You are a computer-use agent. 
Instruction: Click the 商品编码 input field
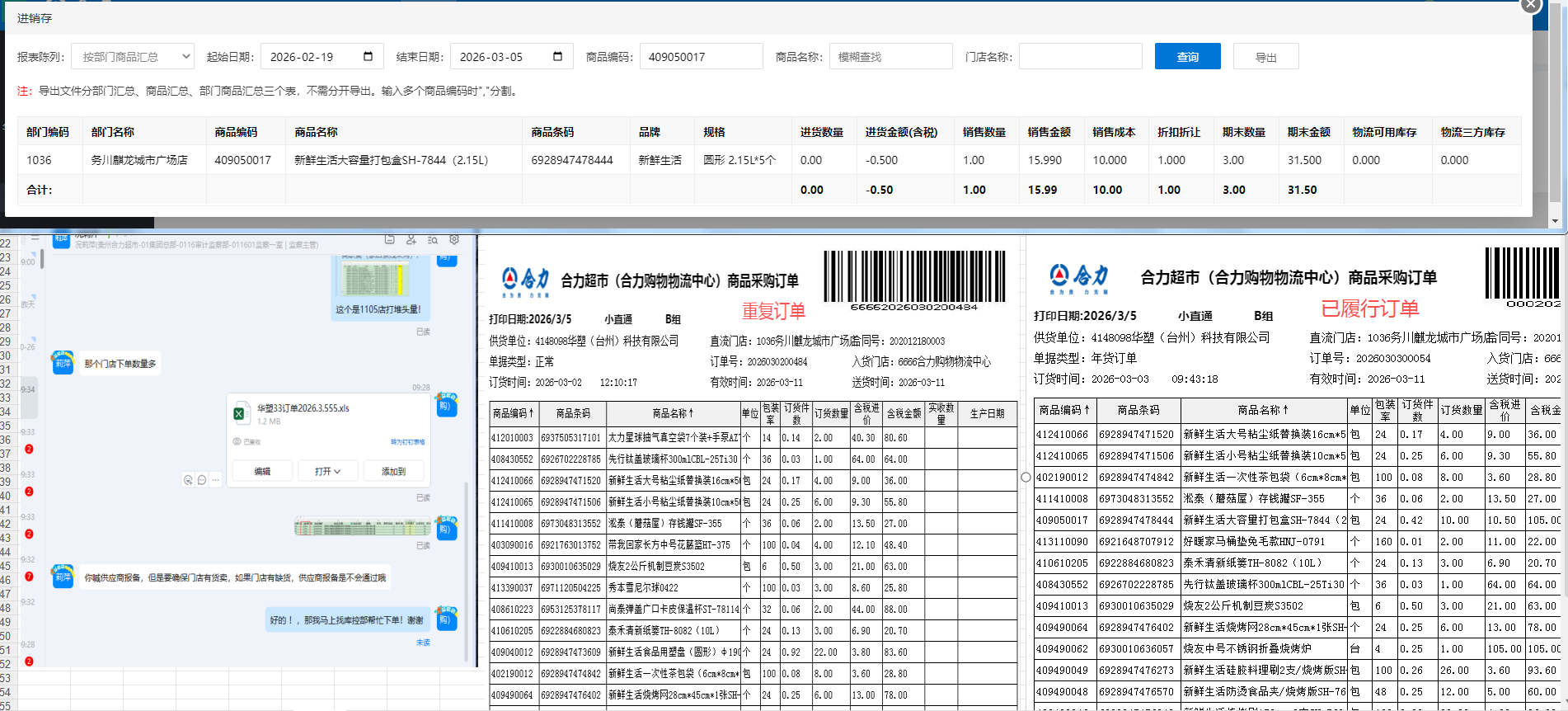[701, 57]
